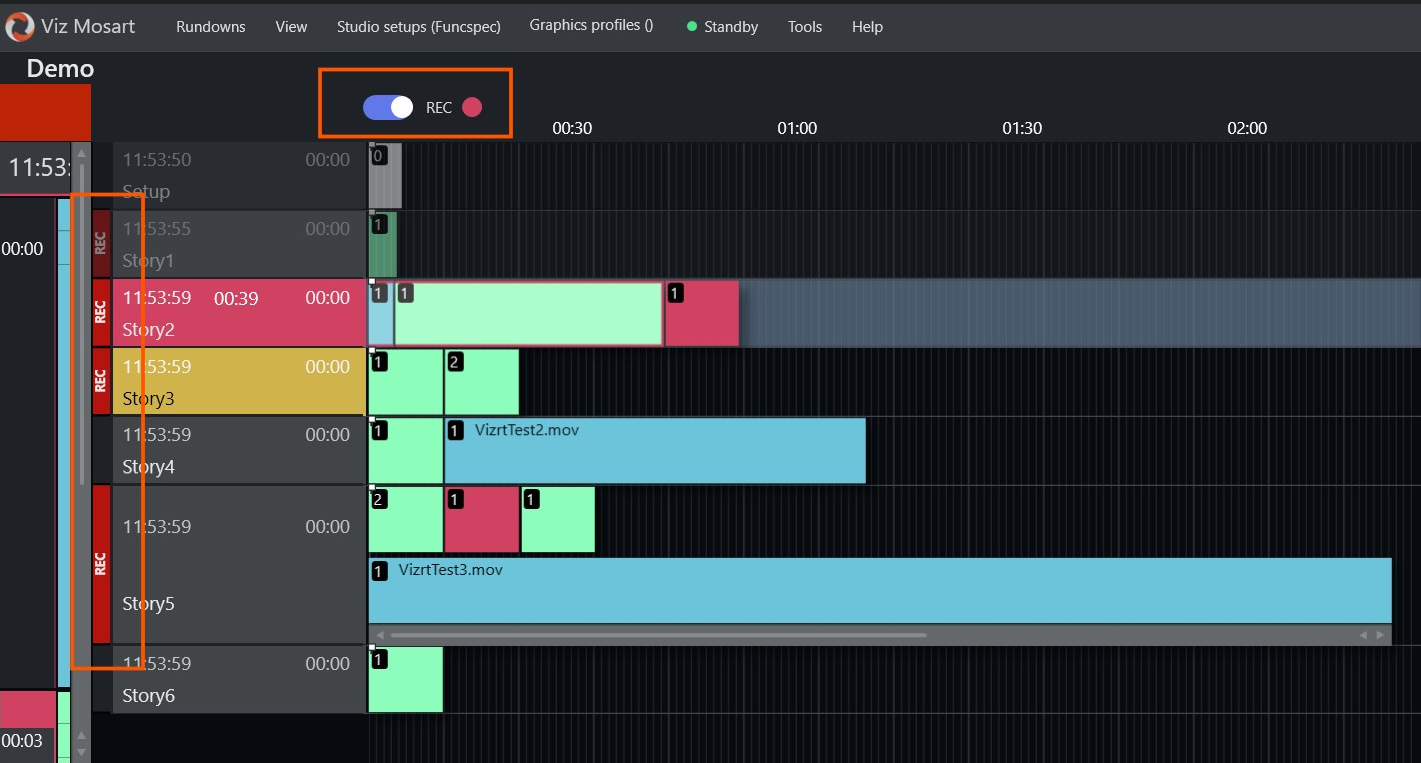The width and height of the screenshot is (1421, 763).
Task: Open the Graphics profiles dropdown
Action: pyautogui.click(x=591, y=25)
